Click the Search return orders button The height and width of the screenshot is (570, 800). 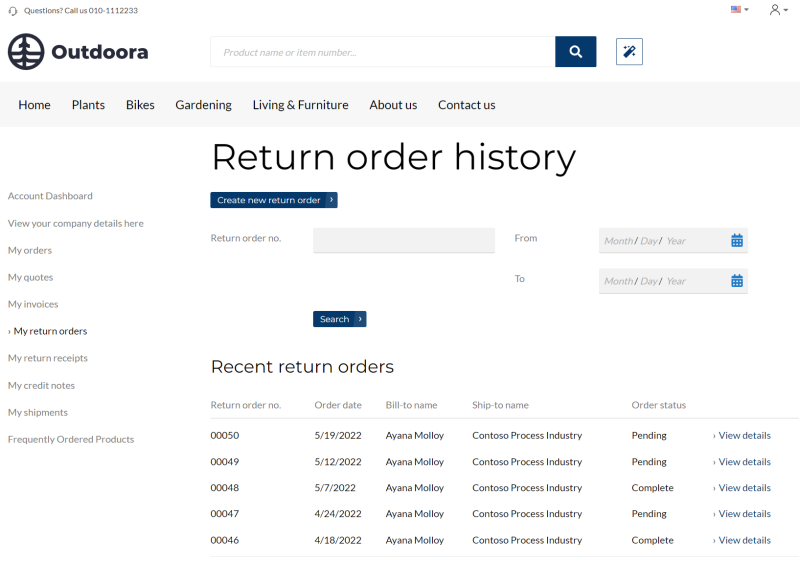click(340, 319)
